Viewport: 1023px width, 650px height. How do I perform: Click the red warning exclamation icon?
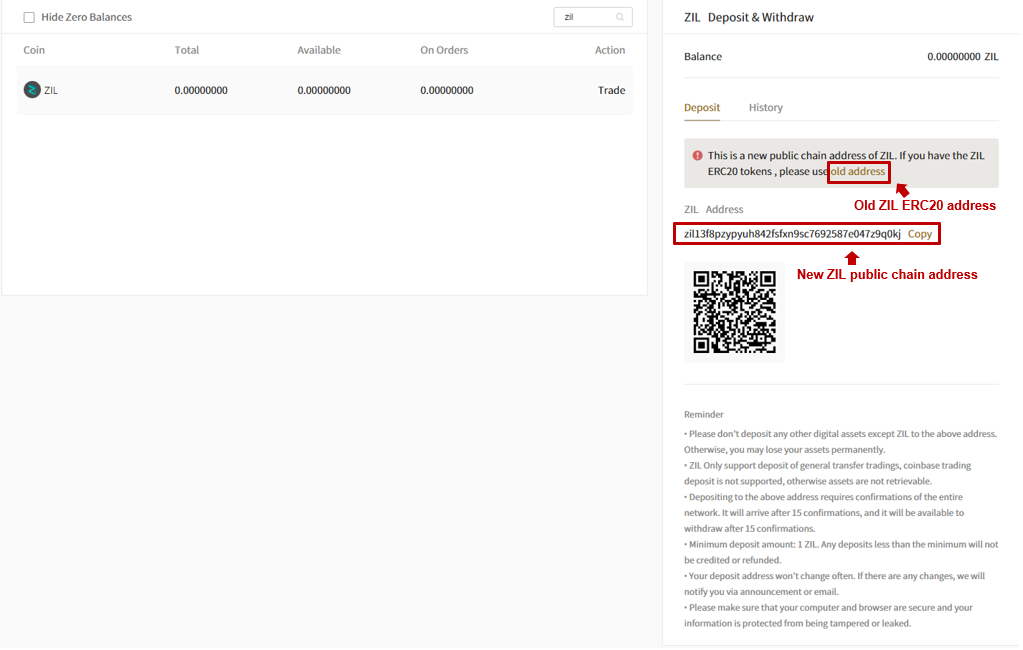(x=697, y=156)
